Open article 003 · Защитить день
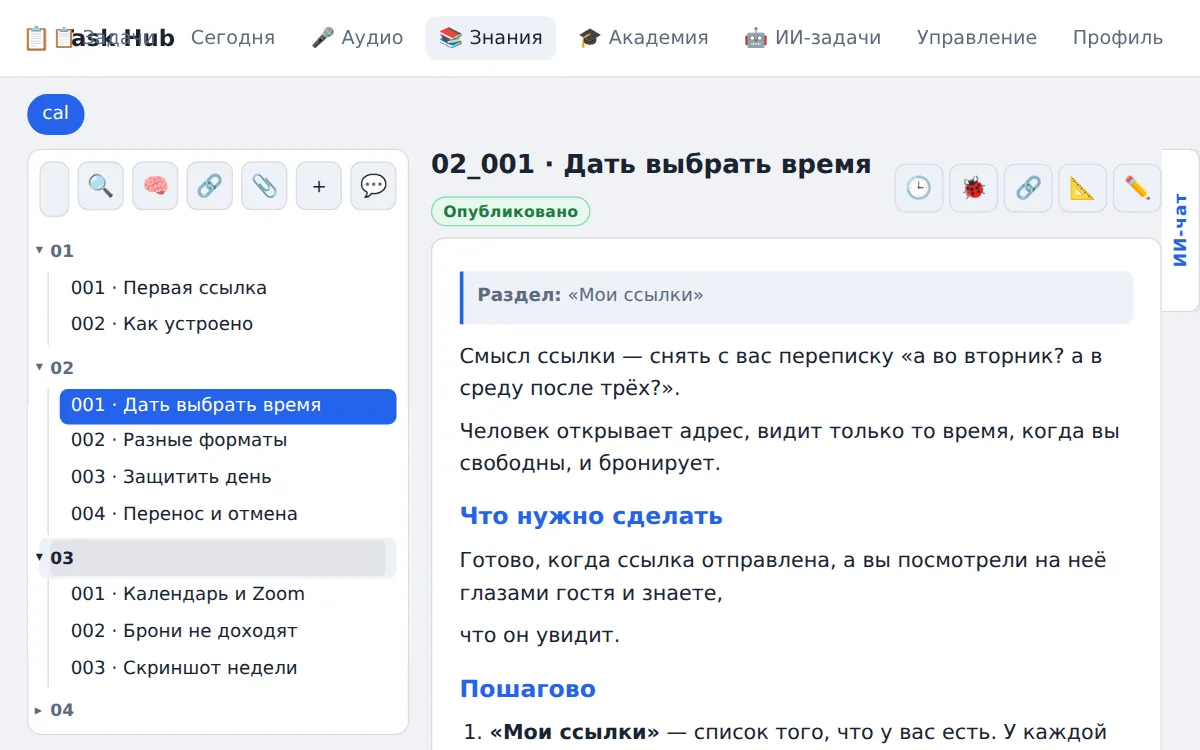 pyautogui.click(x=228, y=477)
